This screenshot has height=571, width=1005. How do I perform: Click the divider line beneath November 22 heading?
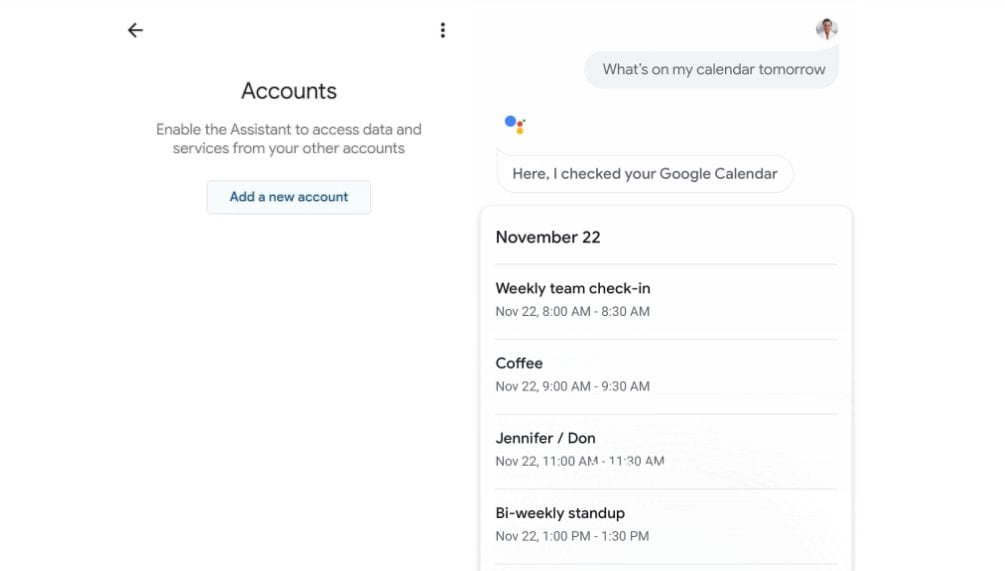pyautogui.click(x=666, y=264)
